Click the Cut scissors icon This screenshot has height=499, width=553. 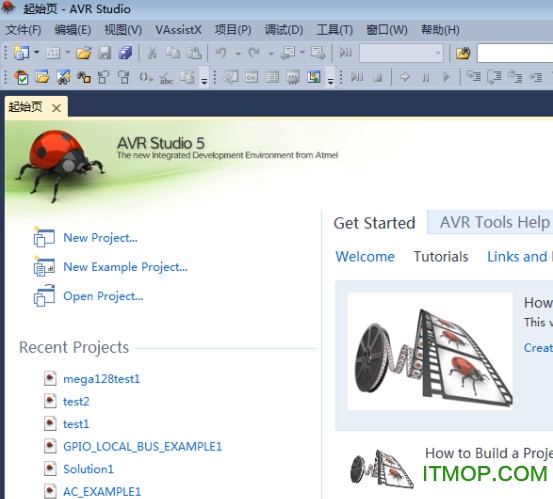[152, 53]
